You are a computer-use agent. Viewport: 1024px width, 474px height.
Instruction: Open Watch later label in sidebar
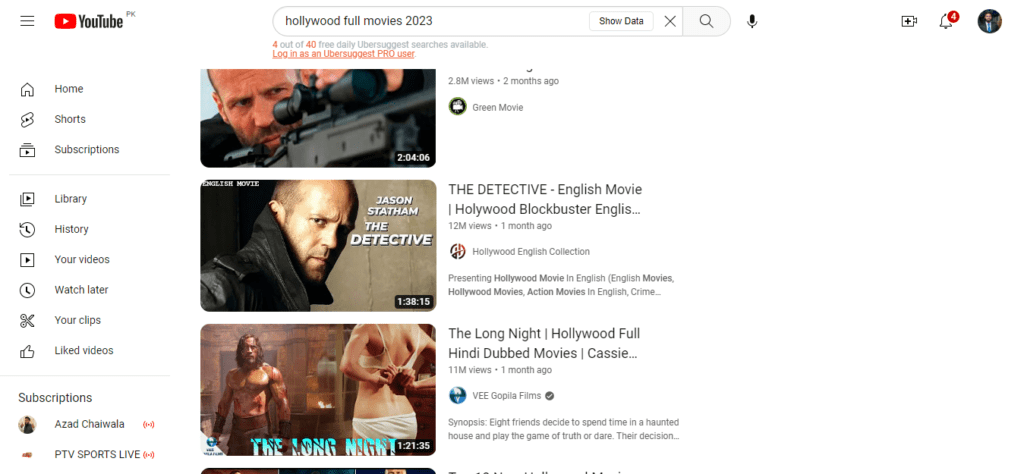point(81,290)
